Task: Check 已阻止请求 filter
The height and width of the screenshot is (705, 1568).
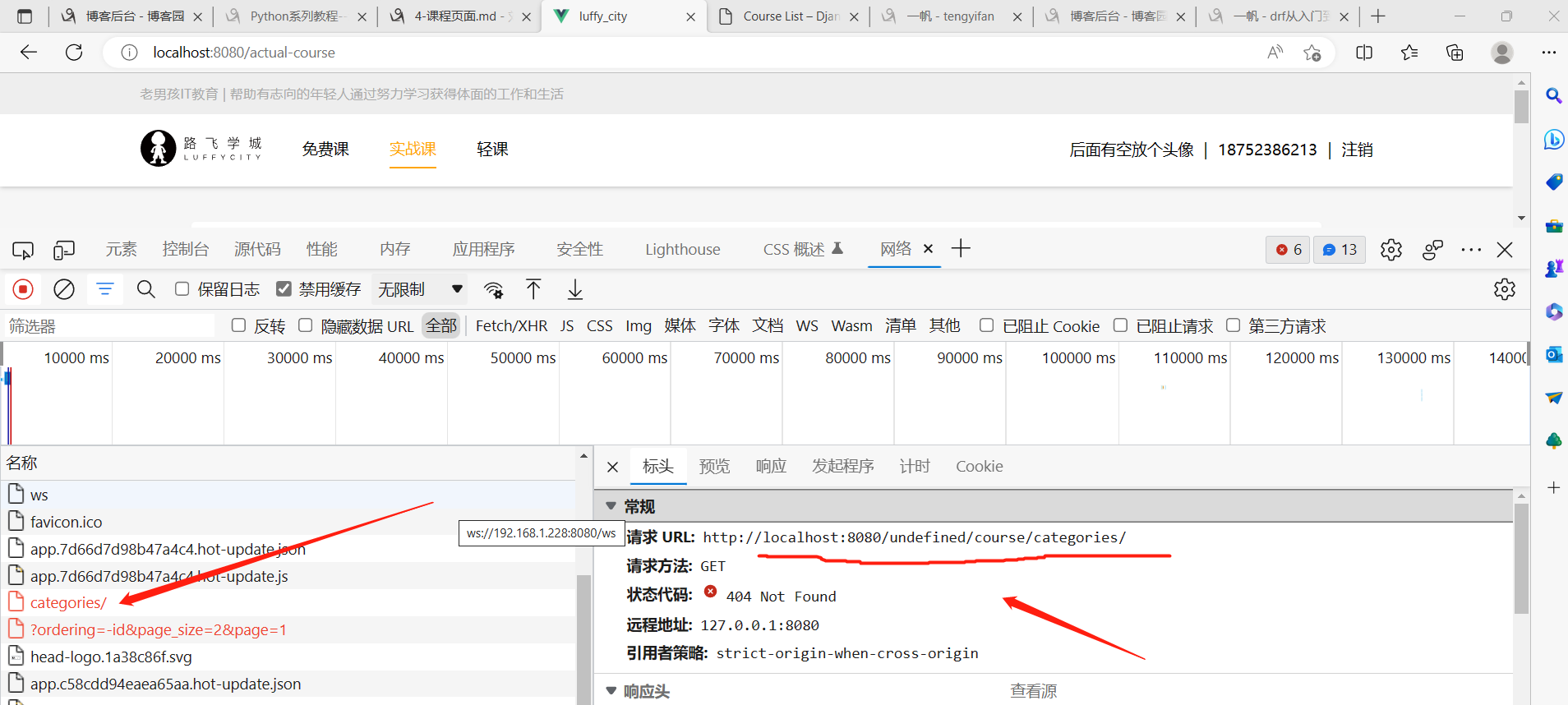Action: (x=1120, y=325)
